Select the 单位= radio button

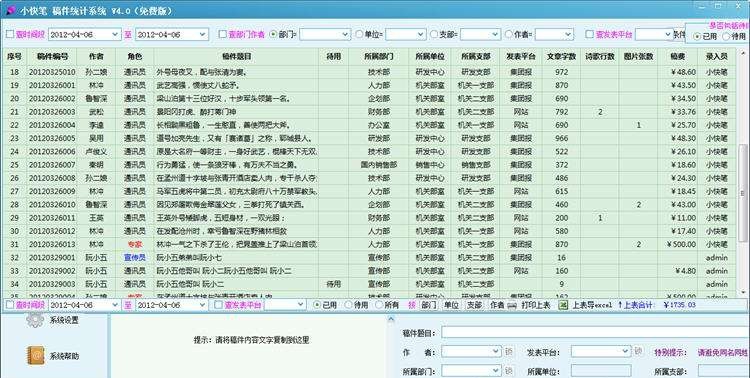pyautogui.click(x=359, y=34)
